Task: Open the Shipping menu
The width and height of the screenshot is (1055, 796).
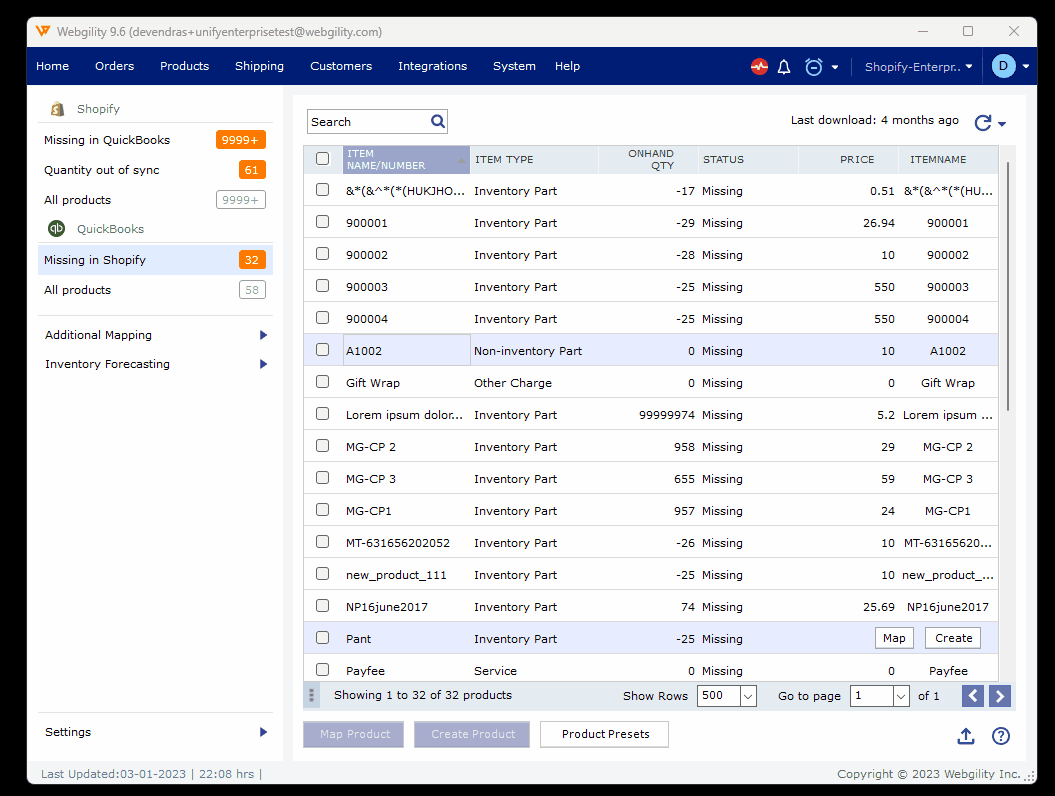Action: 259,66
